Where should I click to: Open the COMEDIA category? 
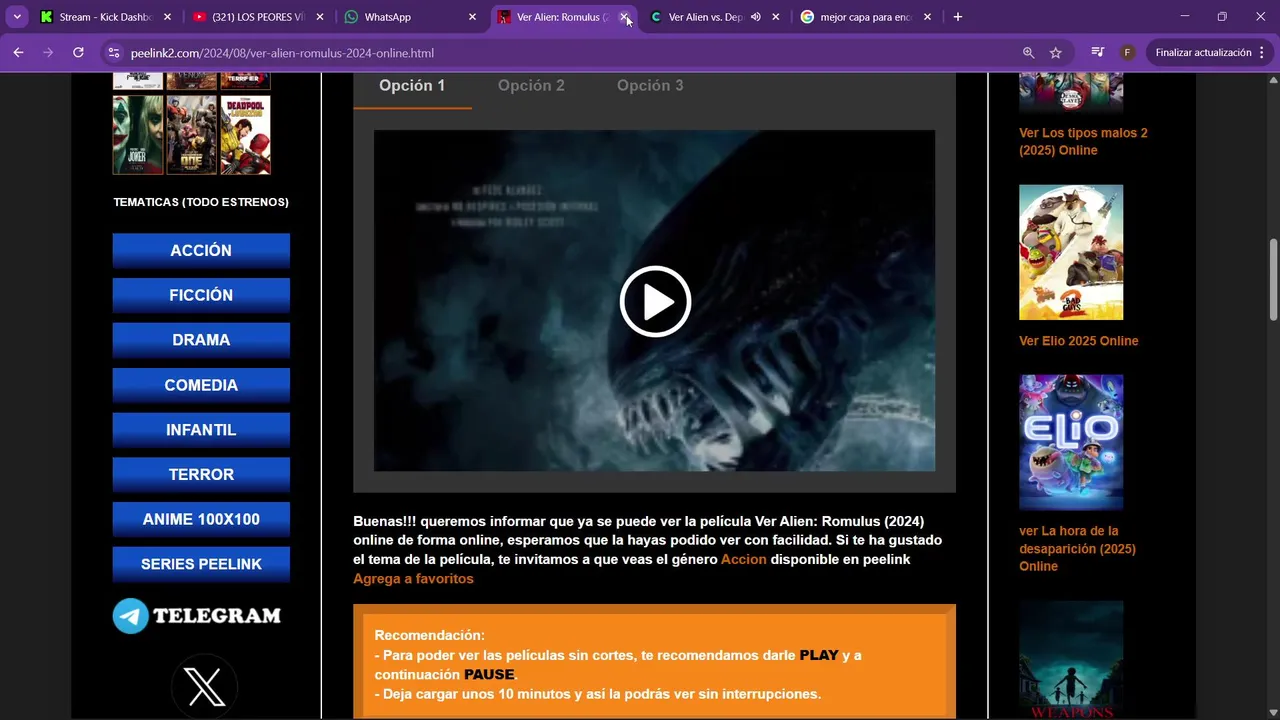pos(201,385)
